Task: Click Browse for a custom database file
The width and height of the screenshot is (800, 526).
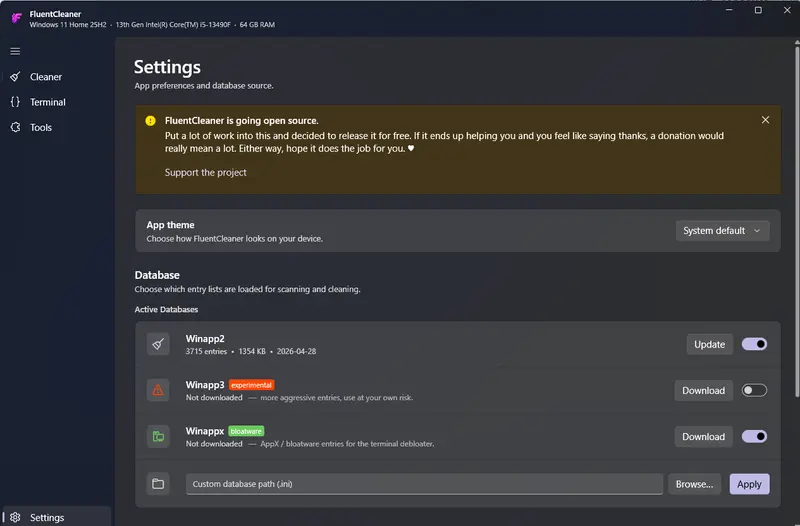Action: pyautogui.click(x=694, y=484)
